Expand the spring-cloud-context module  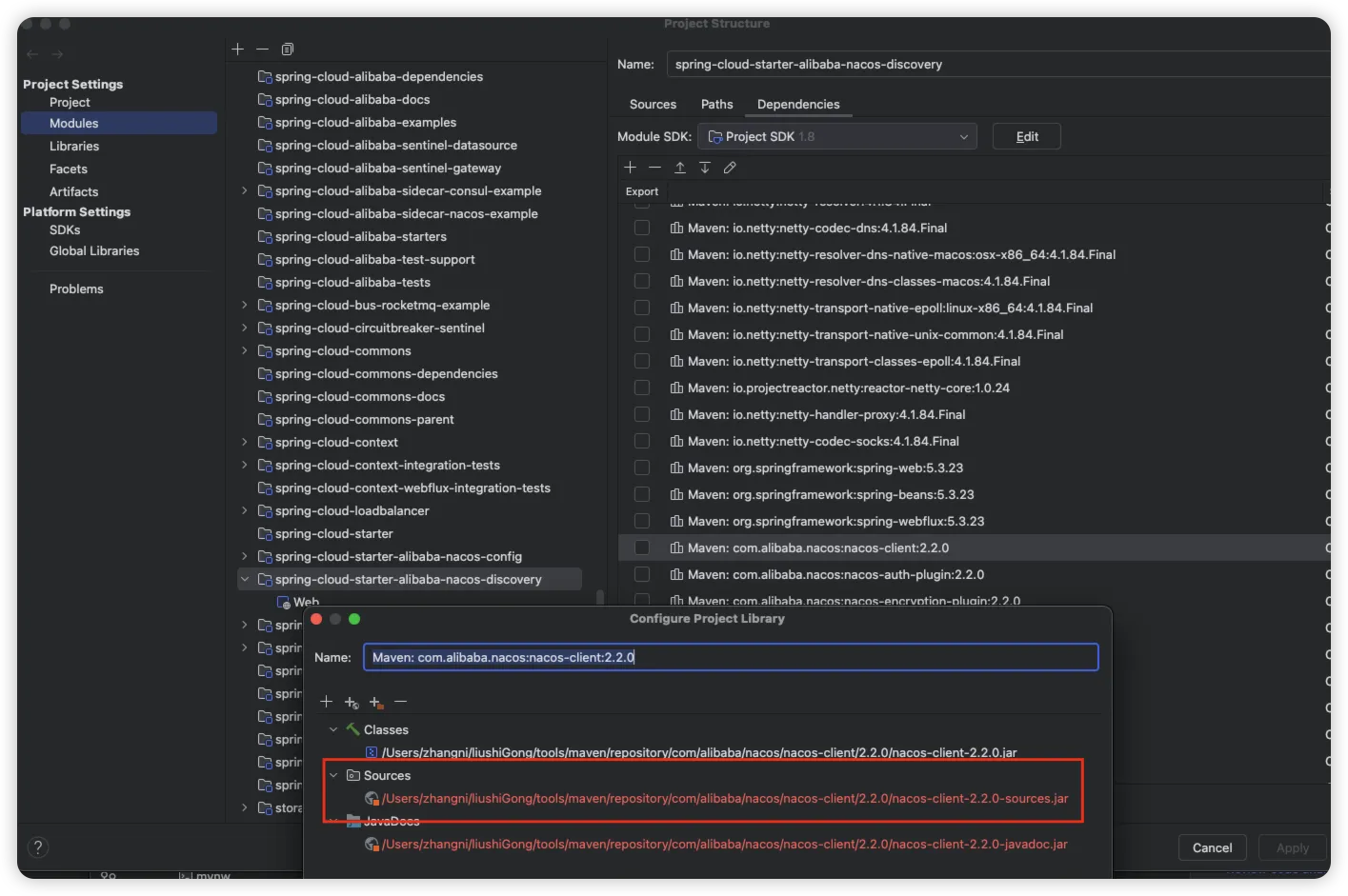(x=245, y=443)
